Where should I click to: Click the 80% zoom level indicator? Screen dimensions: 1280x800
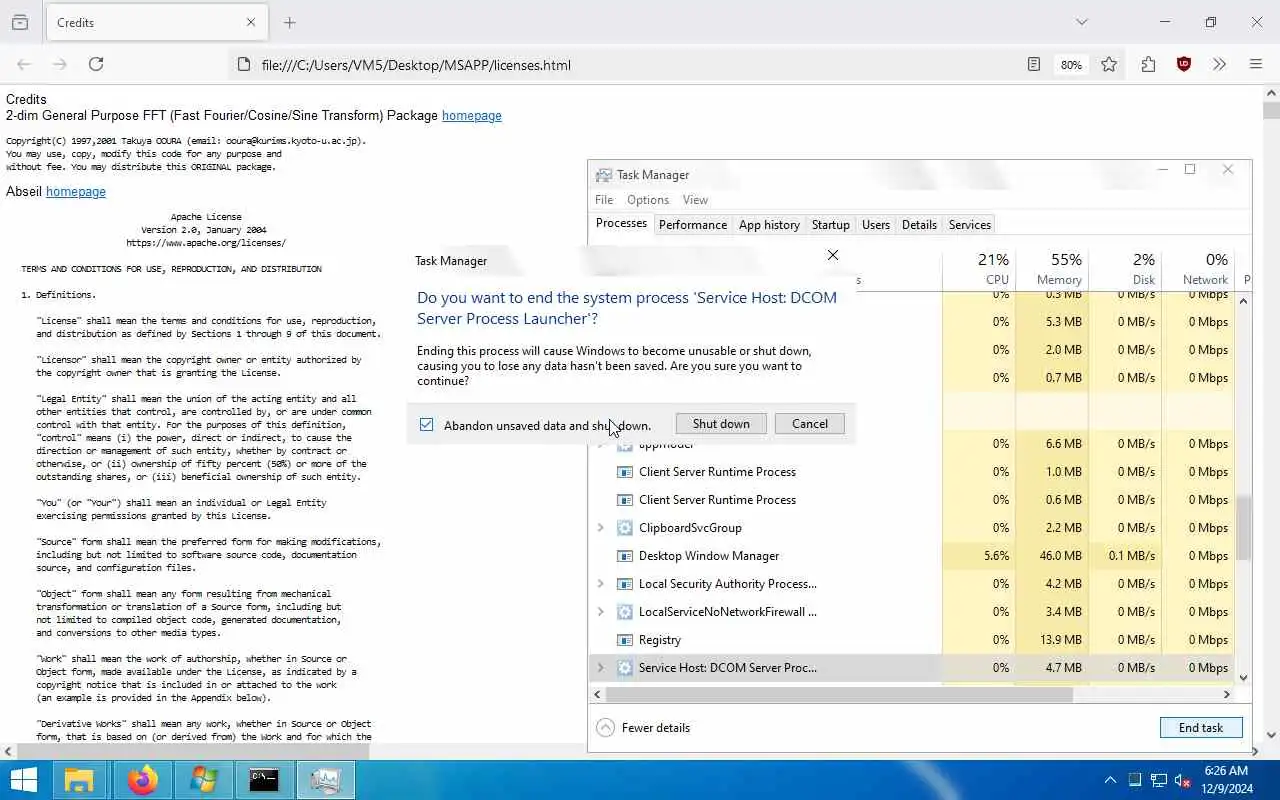point(1071,65)
